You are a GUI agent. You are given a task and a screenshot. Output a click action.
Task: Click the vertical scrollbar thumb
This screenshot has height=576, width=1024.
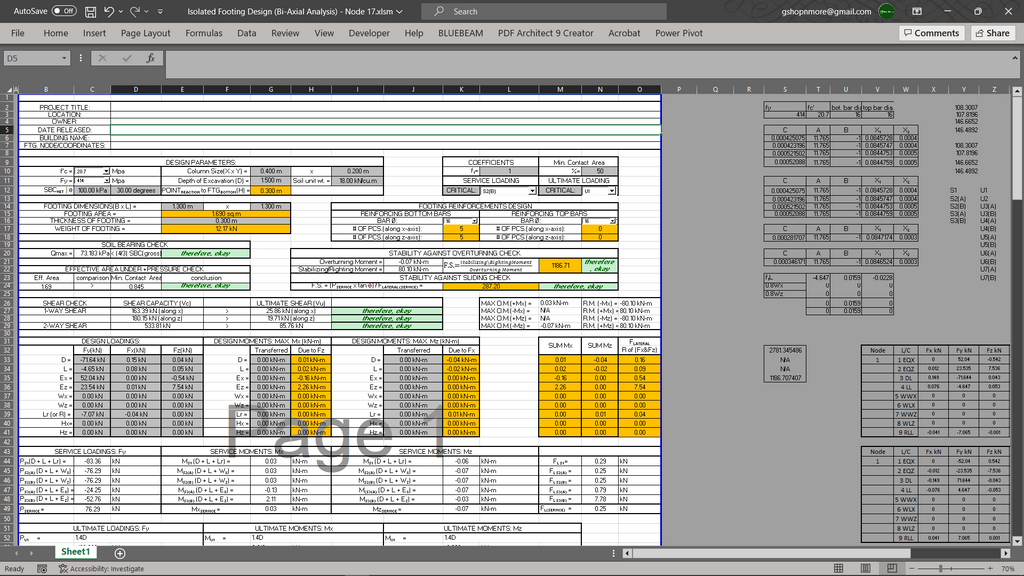[x=1017, y=148]
